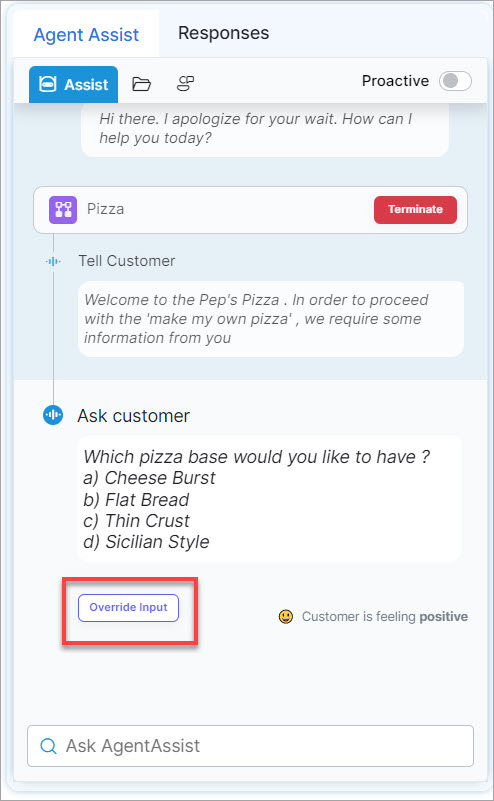
Task: Open the Responses tab
Action: [223, 33]
